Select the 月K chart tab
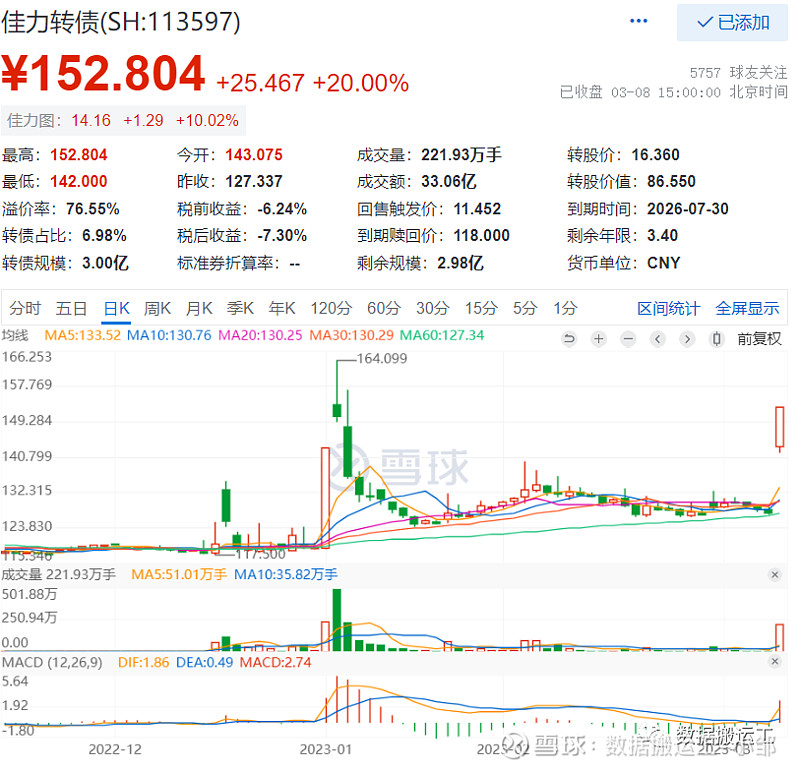 tap(199, 308)
